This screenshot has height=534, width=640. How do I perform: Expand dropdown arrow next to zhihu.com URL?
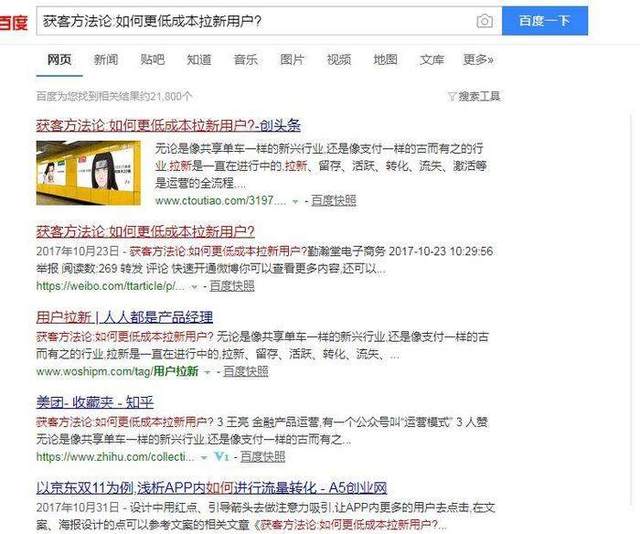click(x=203, y=457)
